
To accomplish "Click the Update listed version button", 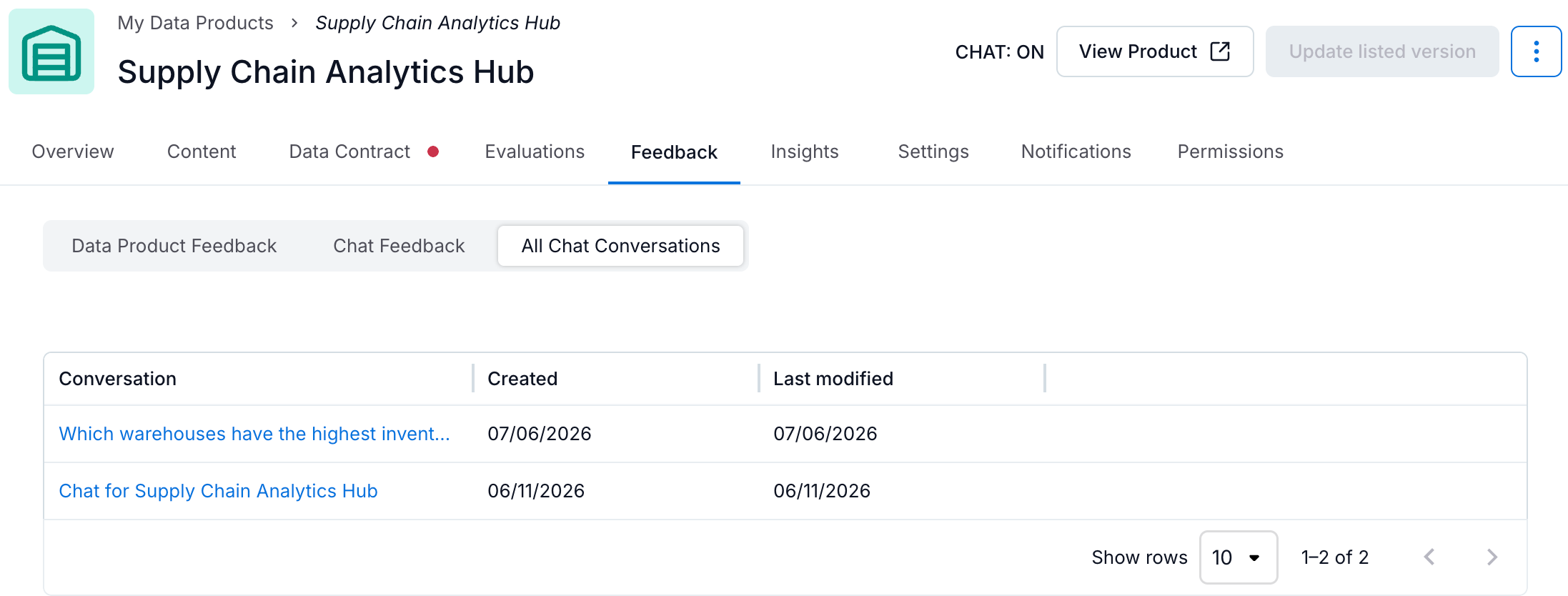I will coord(1382,51).
